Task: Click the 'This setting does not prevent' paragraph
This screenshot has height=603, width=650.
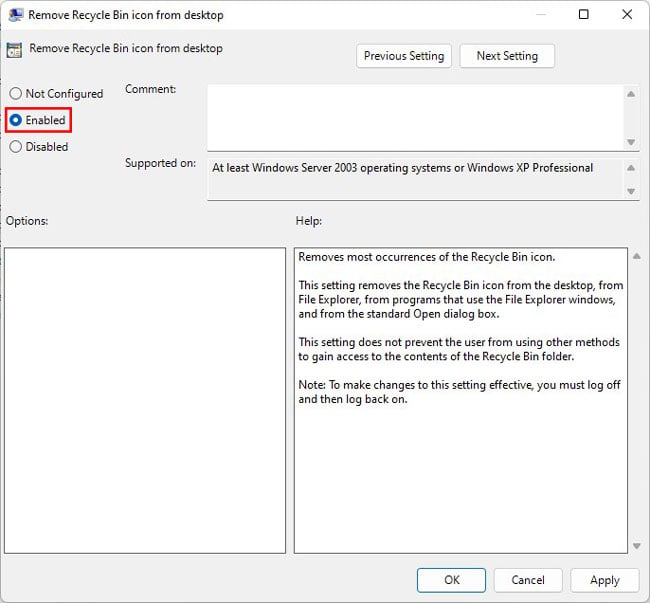Action: coord(459,349)
